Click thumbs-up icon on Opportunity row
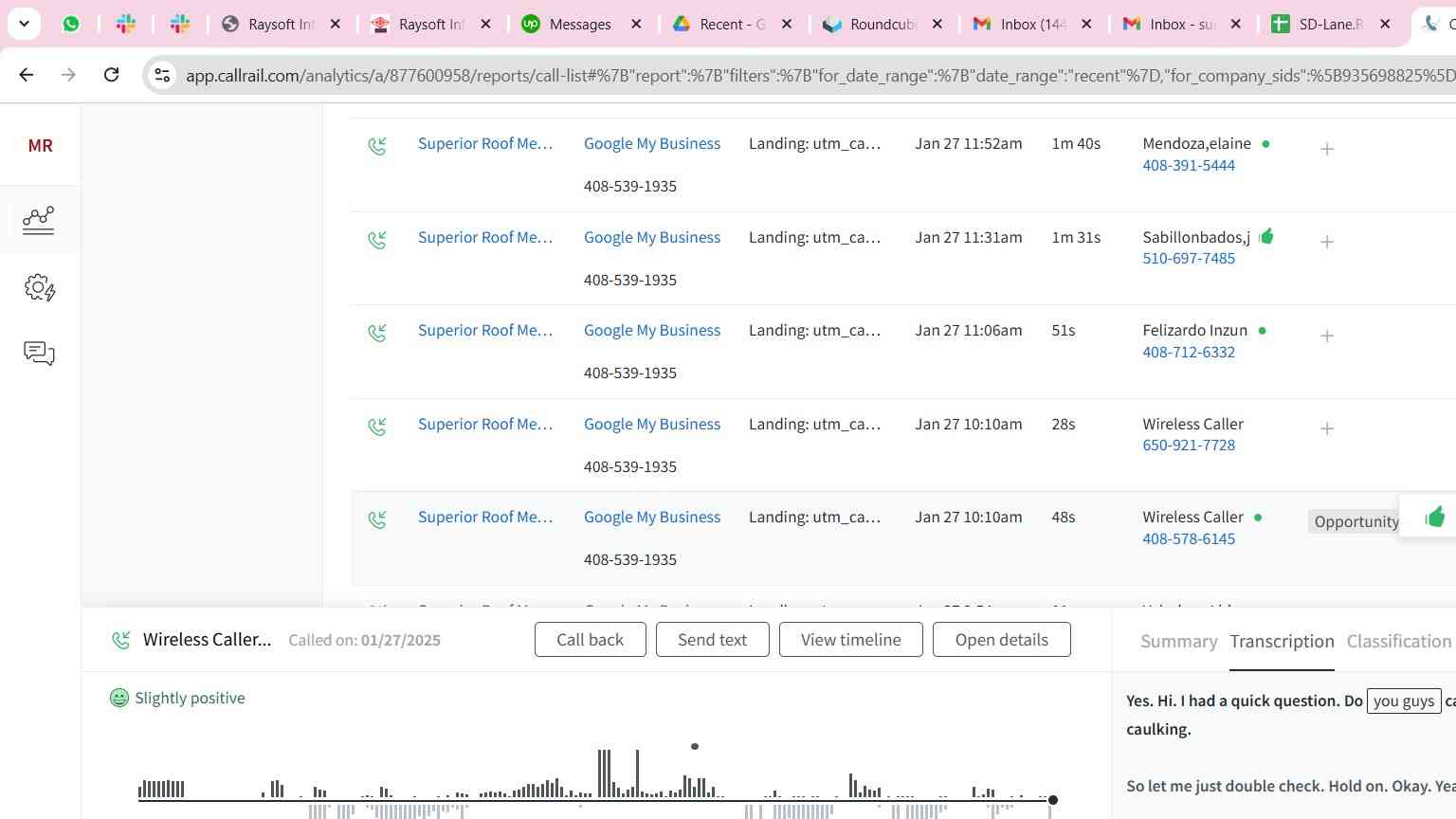The width and height of the screenshot is (1456, 819). pos(1434,517)
